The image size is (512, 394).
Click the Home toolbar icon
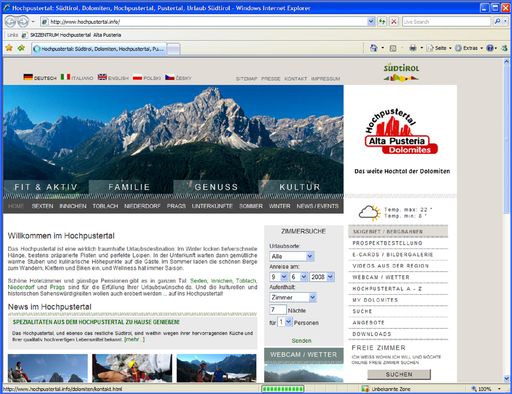tap(374, 48)
